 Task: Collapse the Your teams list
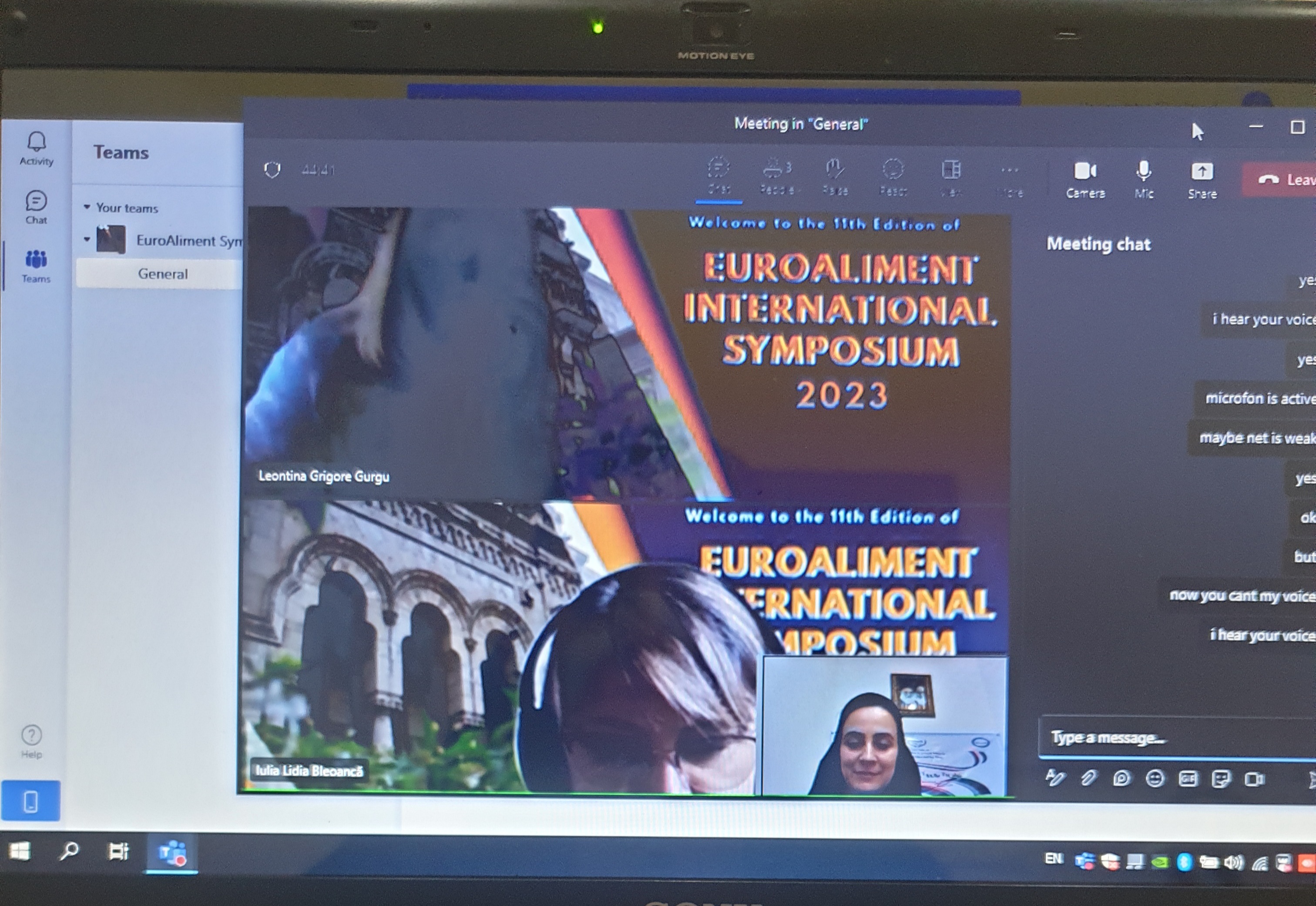pos(87,207)
